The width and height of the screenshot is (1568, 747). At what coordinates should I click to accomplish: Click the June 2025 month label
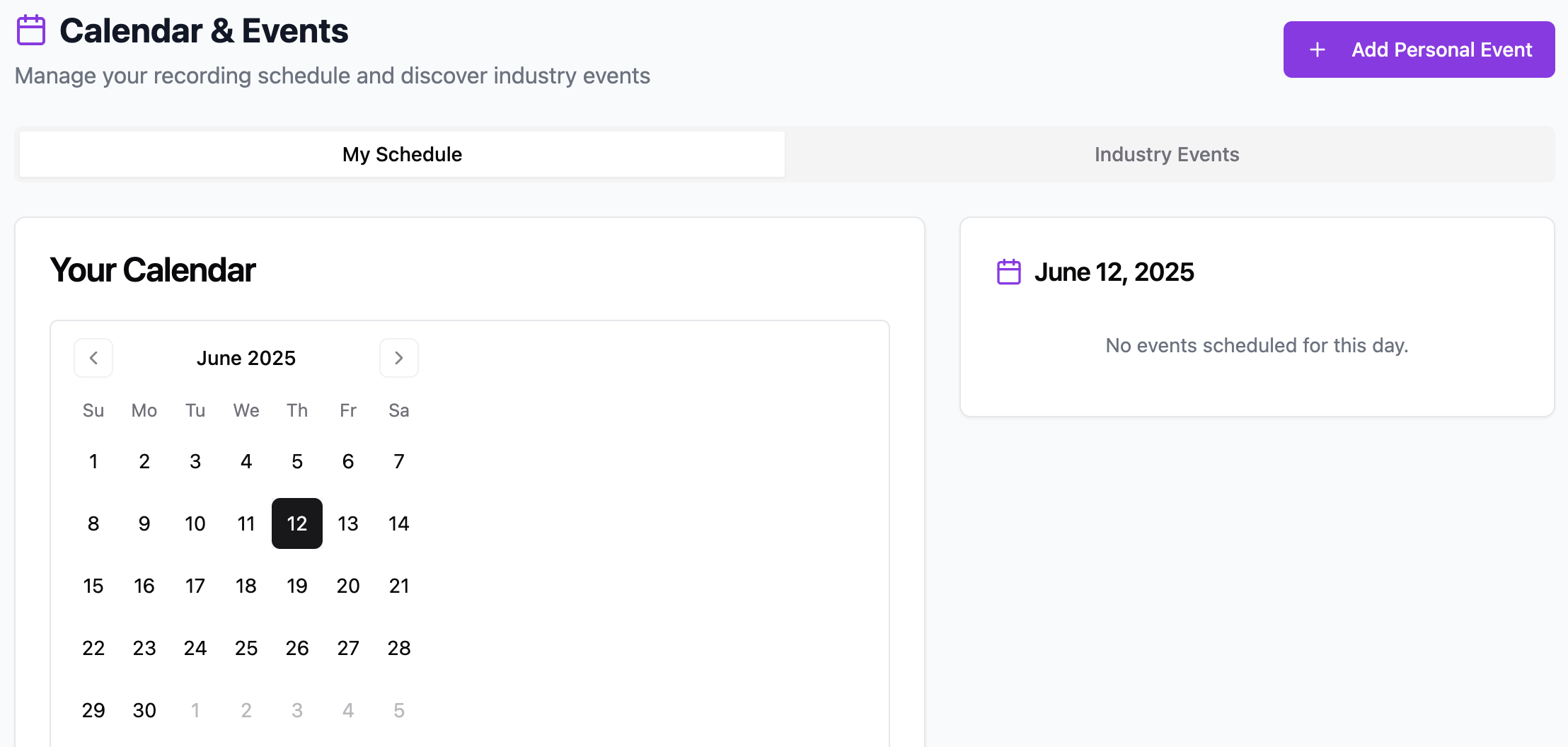[246, 358]
